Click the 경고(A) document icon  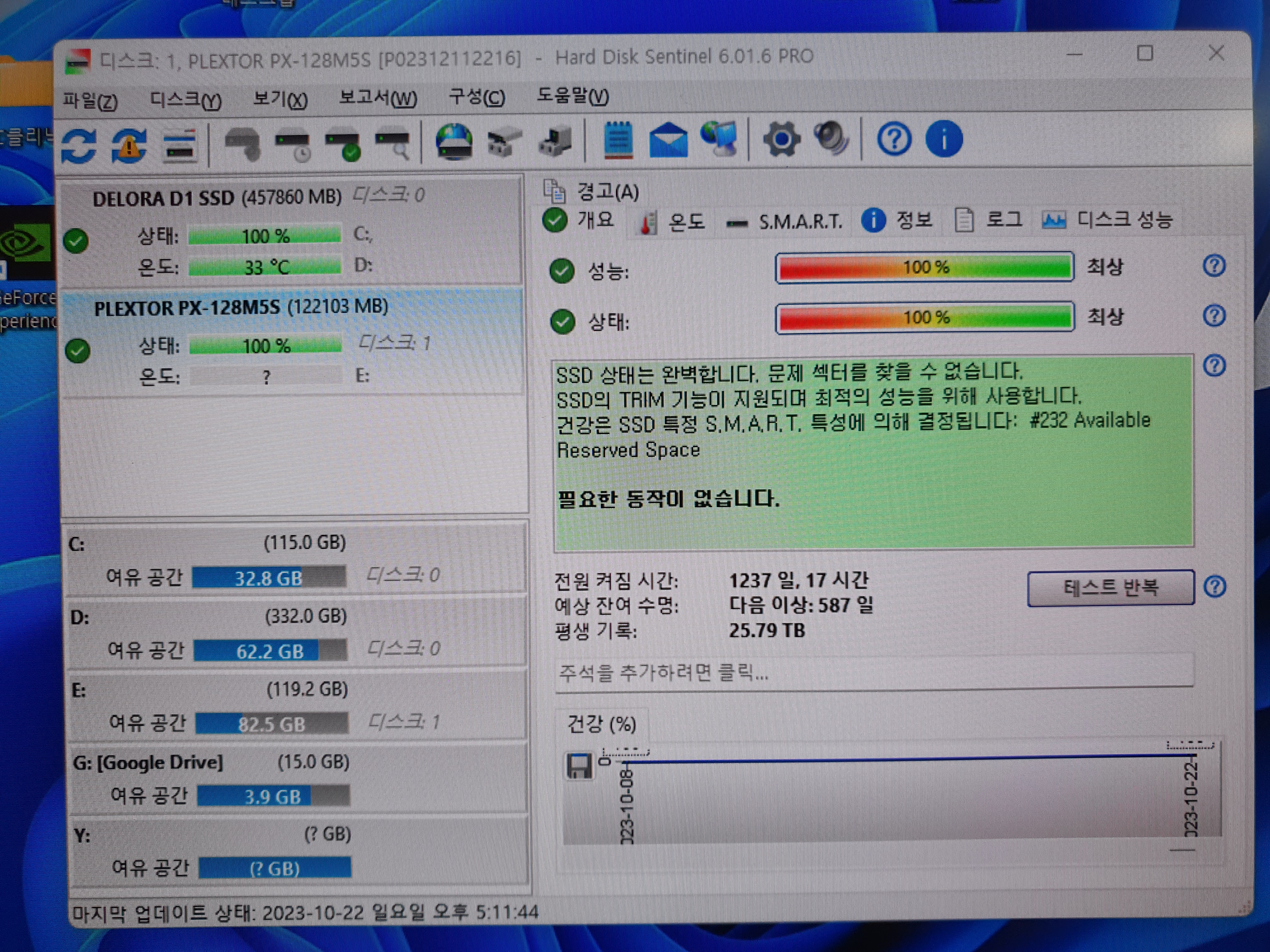click(554, 191)
